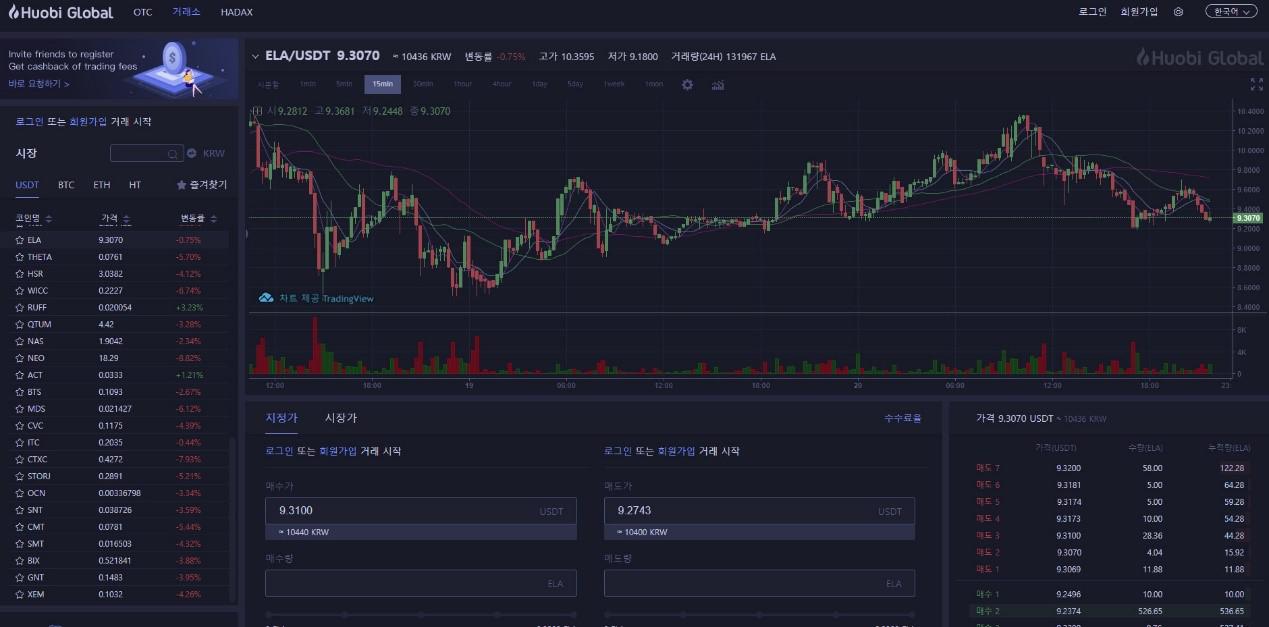This screenshot has height=627, width=1269.
Task: Open the 한국어 language dropdown
Action: (1231, 12)
